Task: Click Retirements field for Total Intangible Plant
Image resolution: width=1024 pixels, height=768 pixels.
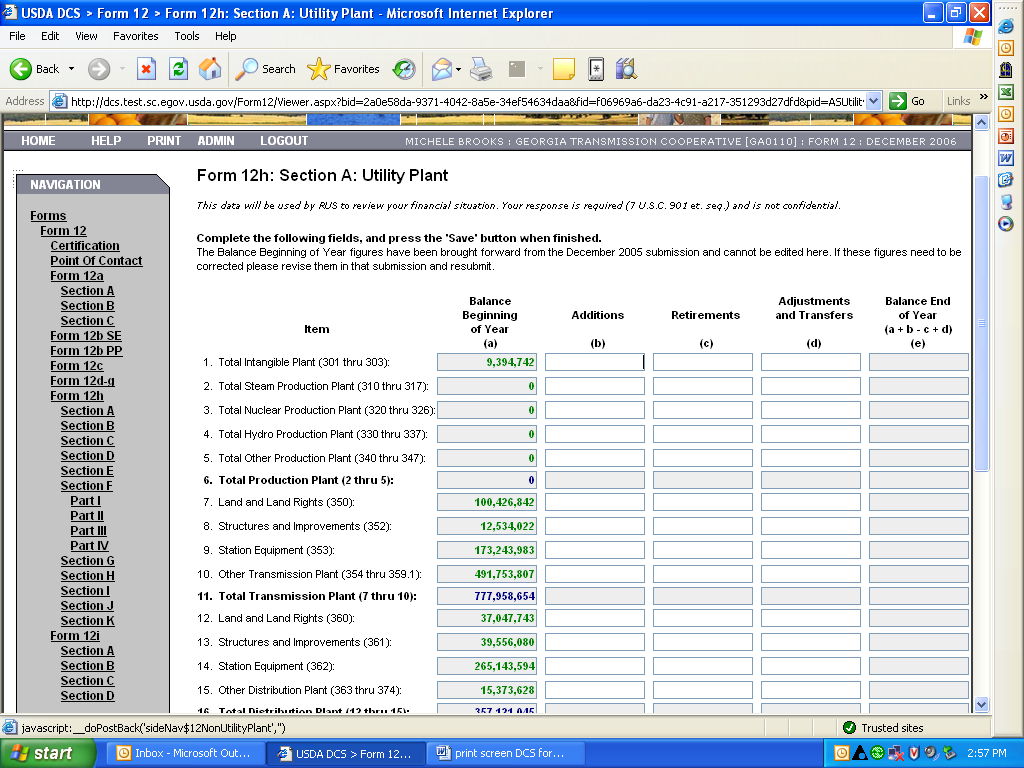Action: [702, 362]
